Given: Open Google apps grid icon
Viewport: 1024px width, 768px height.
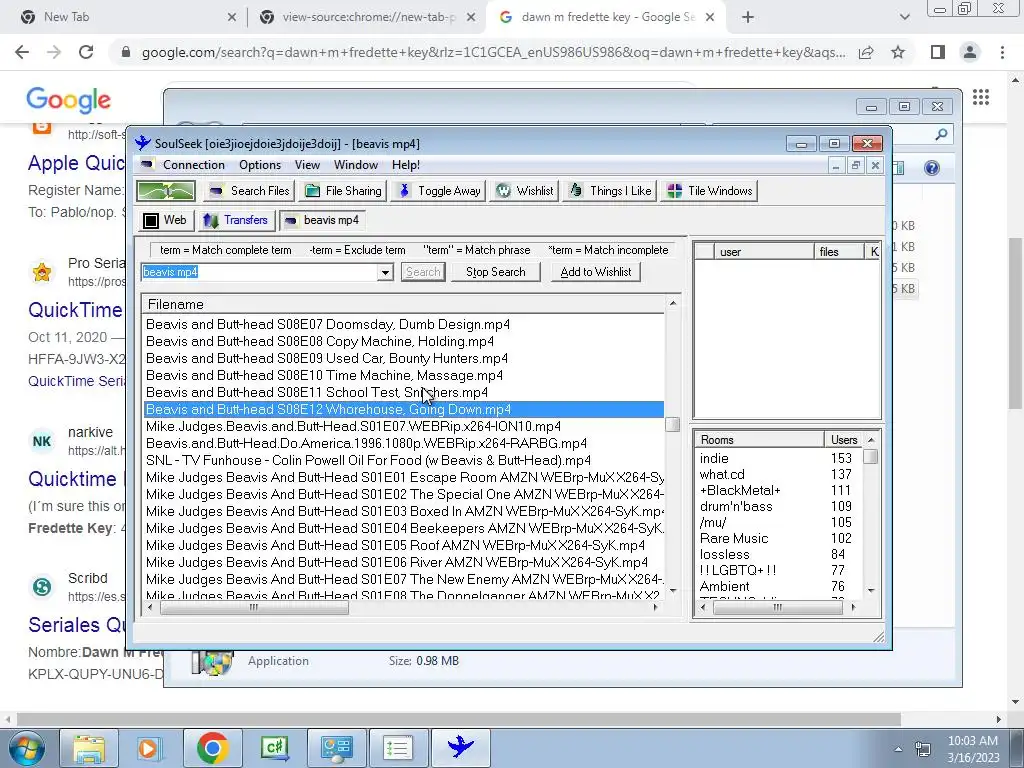Looking at the screenshot, I should pyautogui.click(x=981, y=97).
